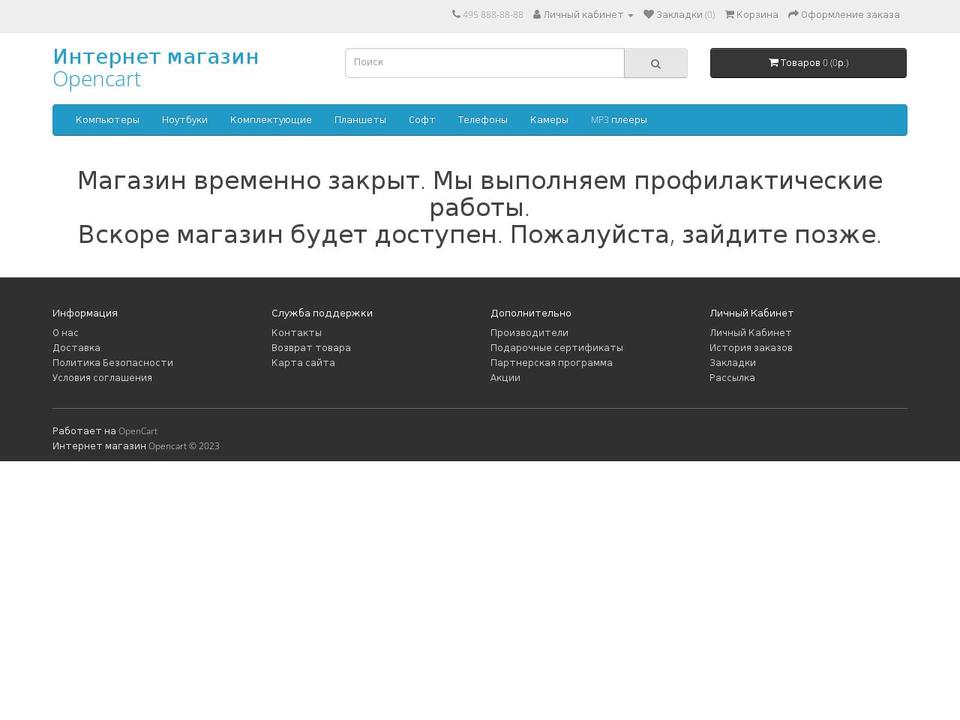Select Камеры in the navigation bar

pyautogui.click(x=549, y=120)
